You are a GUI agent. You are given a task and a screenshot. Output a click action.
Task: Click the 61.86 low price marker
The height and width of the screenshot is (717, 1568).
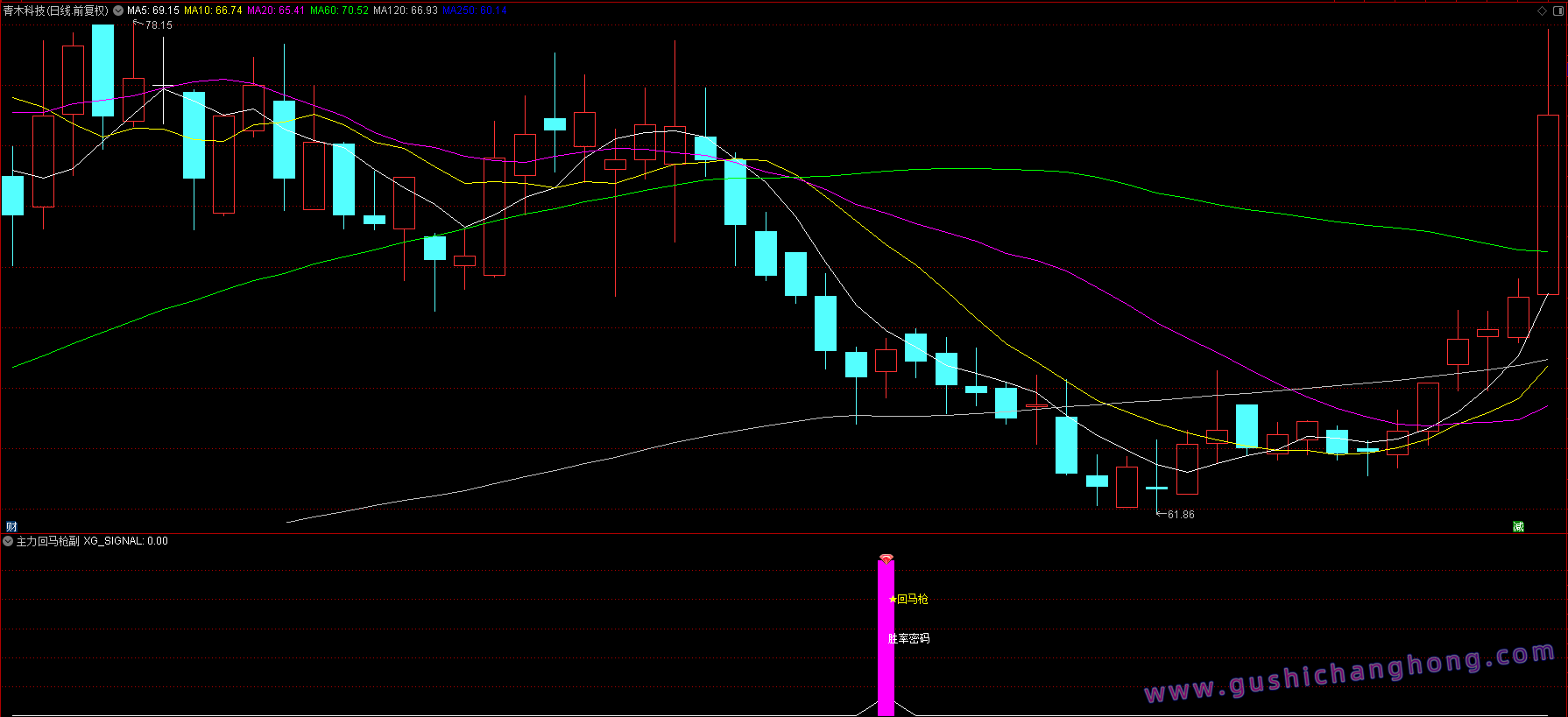(x=1180, y=515)
